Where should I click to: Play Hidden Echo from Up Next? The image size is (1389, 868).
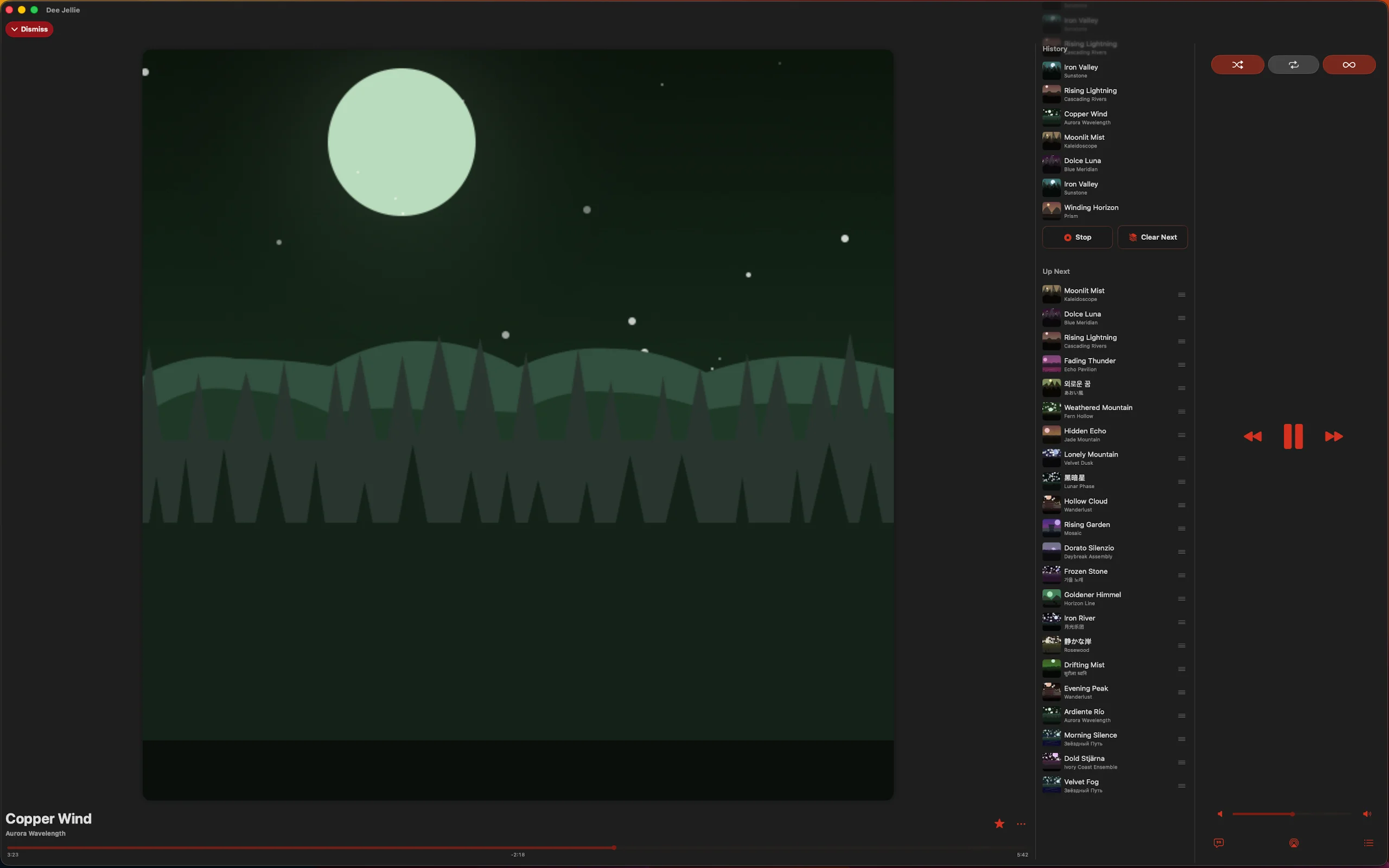1085,435
